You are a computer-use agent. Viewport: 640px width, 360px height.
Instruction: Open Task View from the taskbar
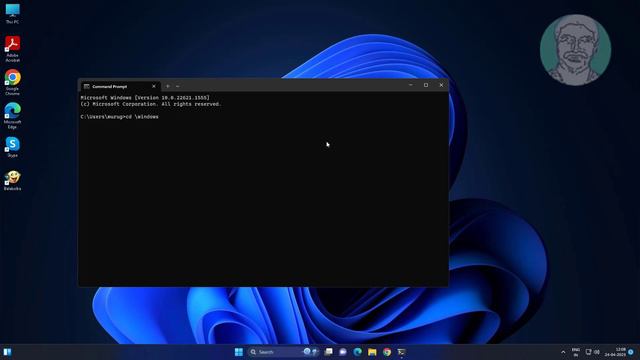[329, 352]
